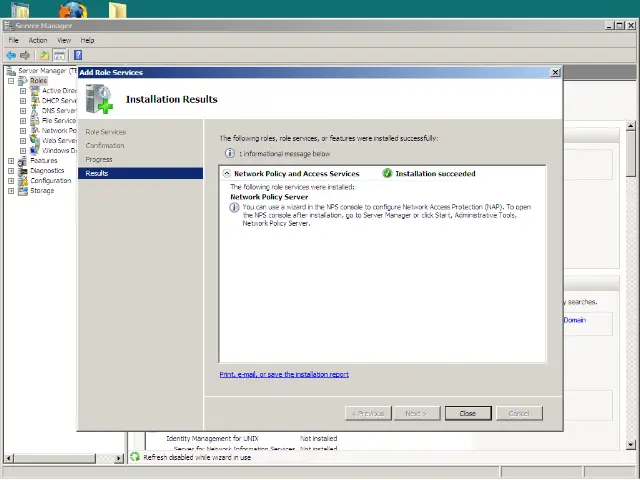Expand the Diagnostics tree node

coord(11,171)
